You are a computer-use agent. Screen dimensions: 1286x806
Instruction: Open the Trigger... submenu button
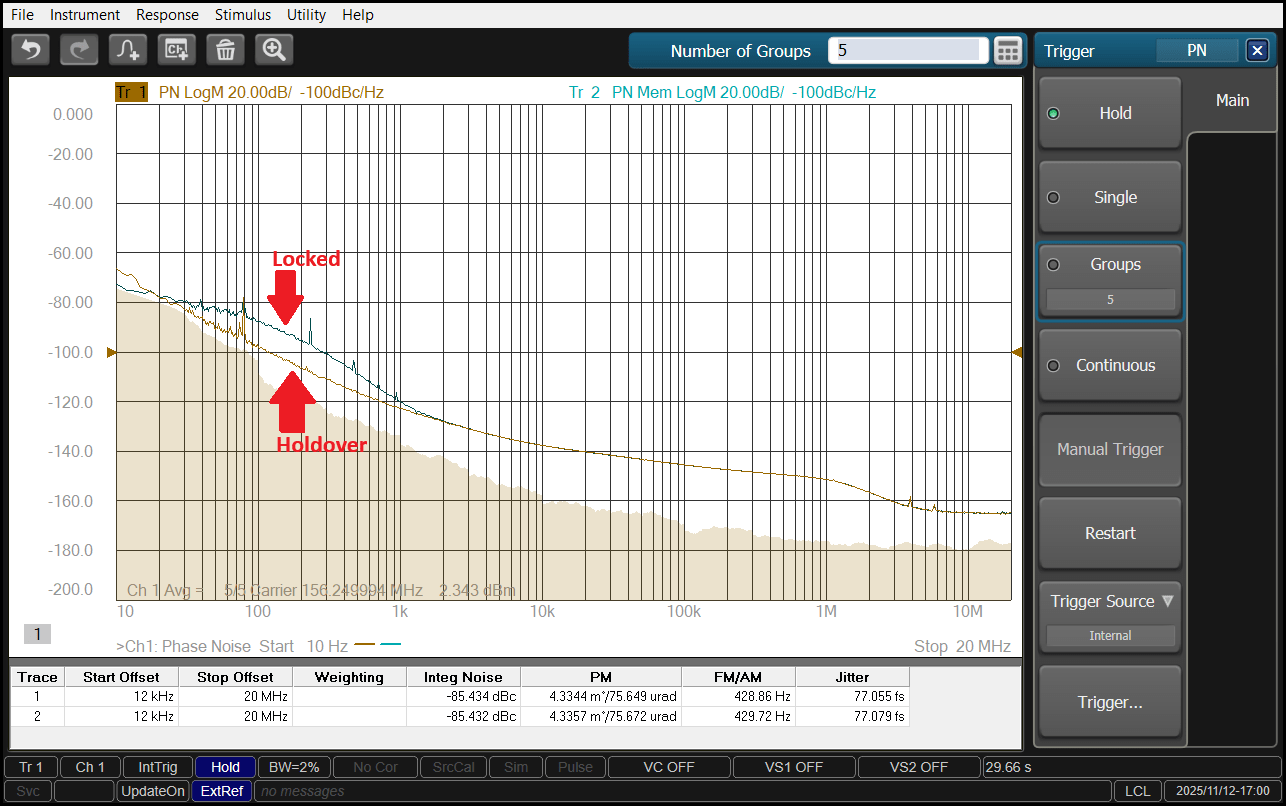1110,702
